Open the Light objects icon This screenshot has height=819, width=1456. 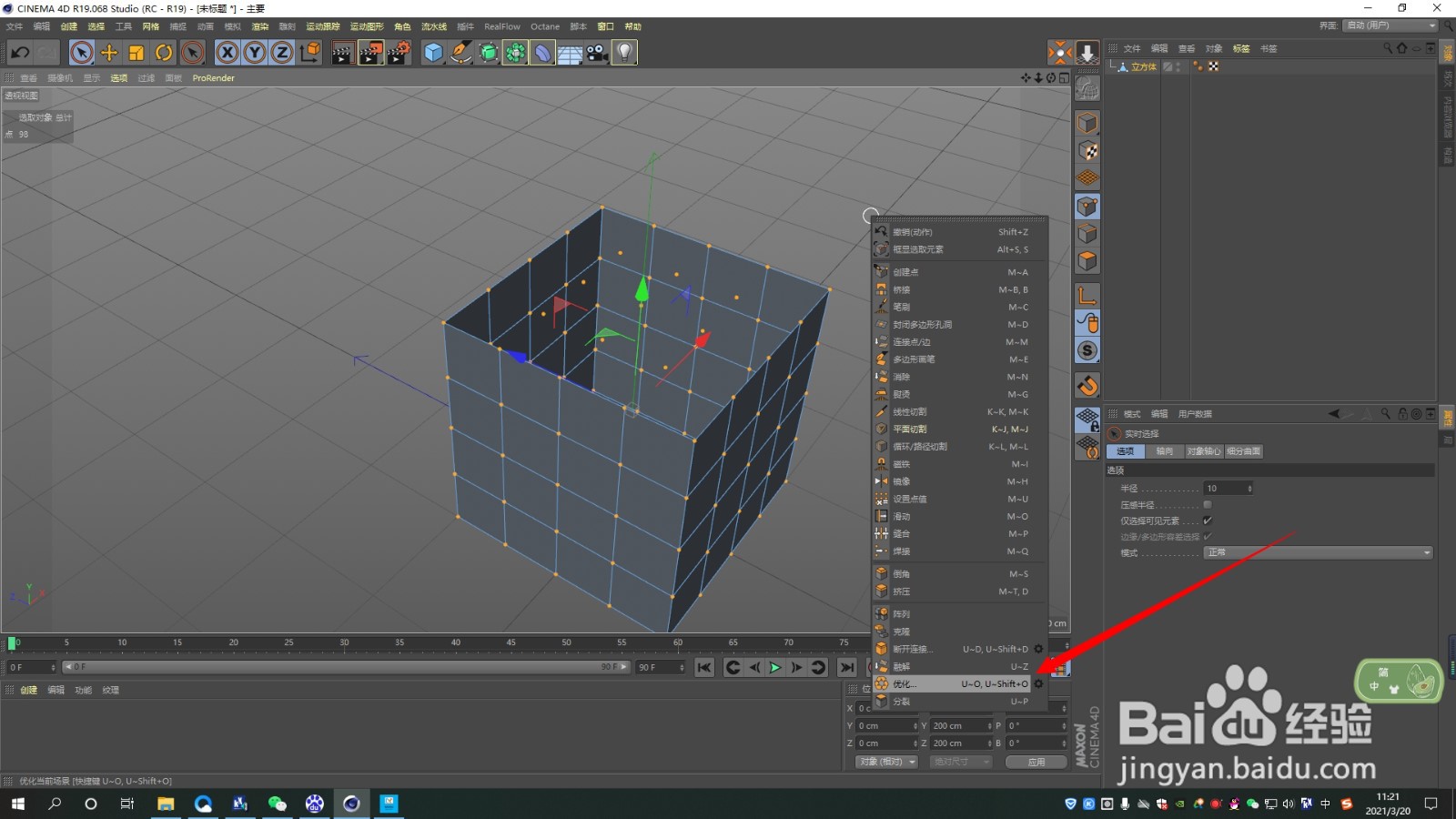click(624, 53)
